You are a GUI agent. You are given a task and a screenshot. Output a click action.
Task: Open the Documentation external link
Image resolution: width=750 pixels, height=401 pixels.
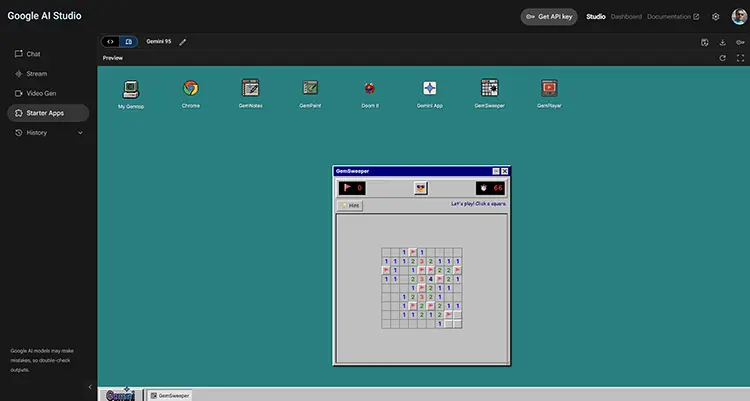673,17
